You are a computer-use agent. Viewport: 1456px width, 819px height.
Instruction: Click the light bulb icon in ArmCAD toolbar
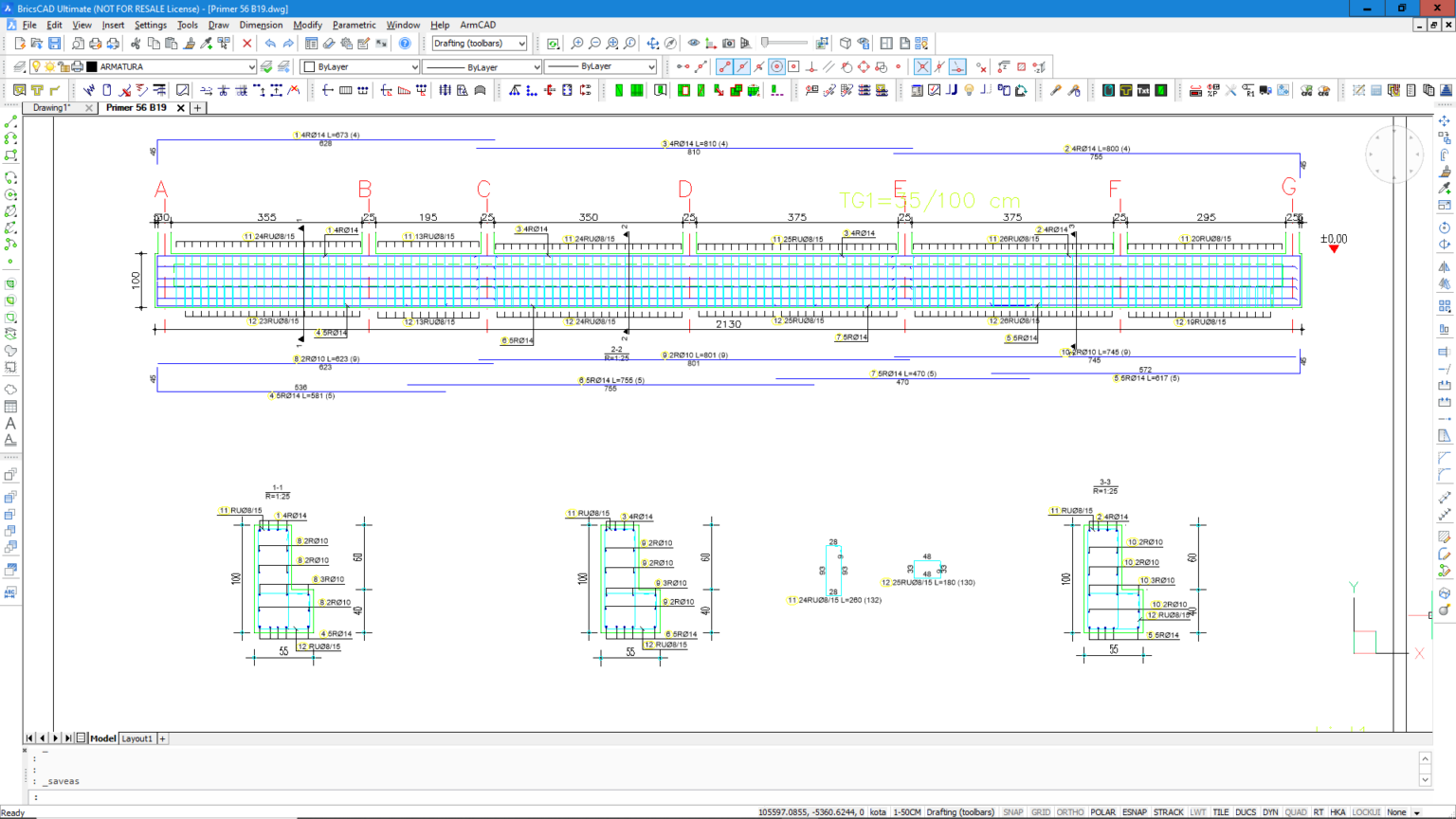click(x=969, y=91)
